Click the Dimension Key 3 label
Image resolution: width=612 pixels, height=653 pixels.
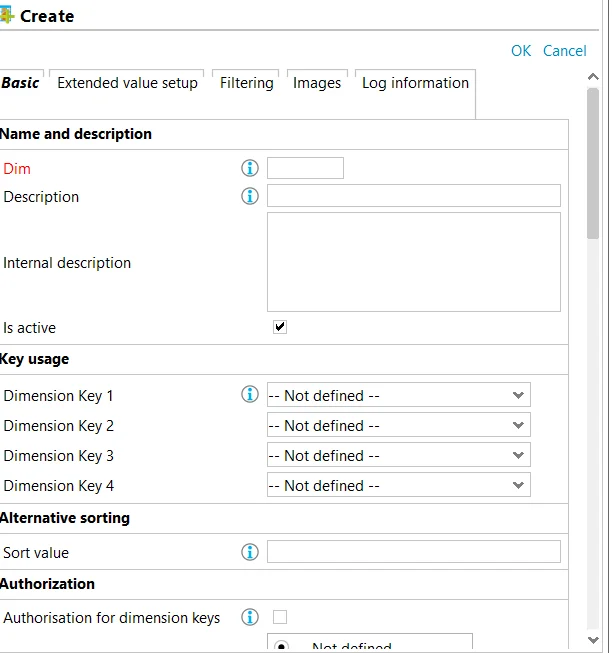pyautogui.click(x=59, y=456)
